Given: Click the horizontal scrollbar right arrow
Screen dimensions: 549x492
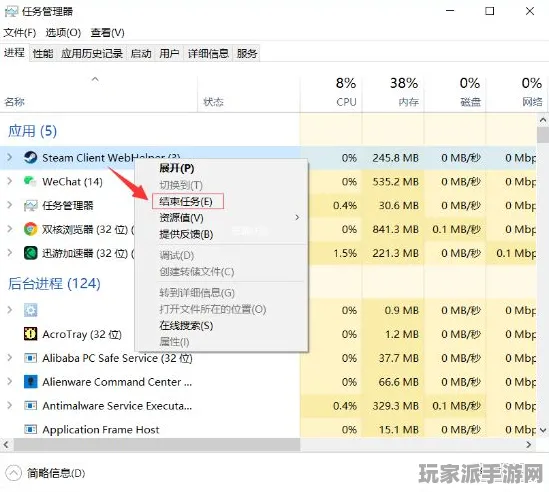Looking at the screenshot, I should [529, 445].
